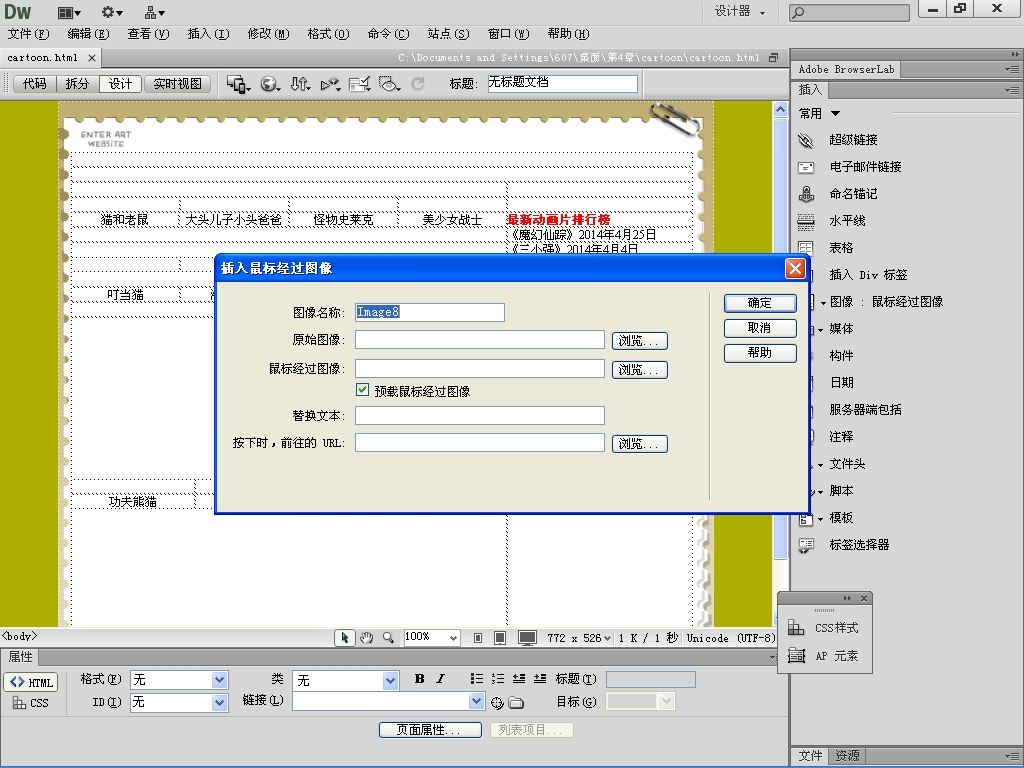The height and width of the screenshot is (768, 1024).
Task: Choose the Select tool arrow in status bar
Action: coord(344,637)
